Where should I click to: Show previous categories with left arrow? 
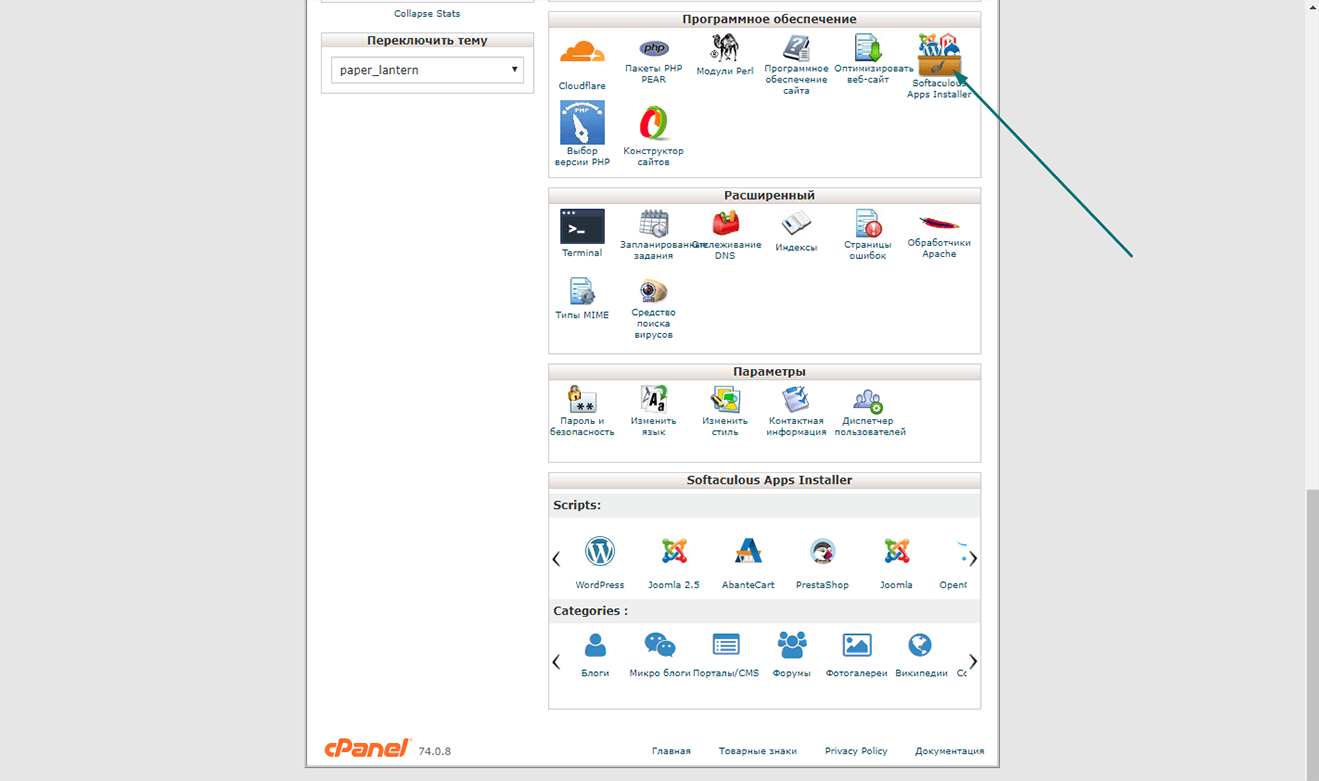pyautogui.click(x=556, y=661)
